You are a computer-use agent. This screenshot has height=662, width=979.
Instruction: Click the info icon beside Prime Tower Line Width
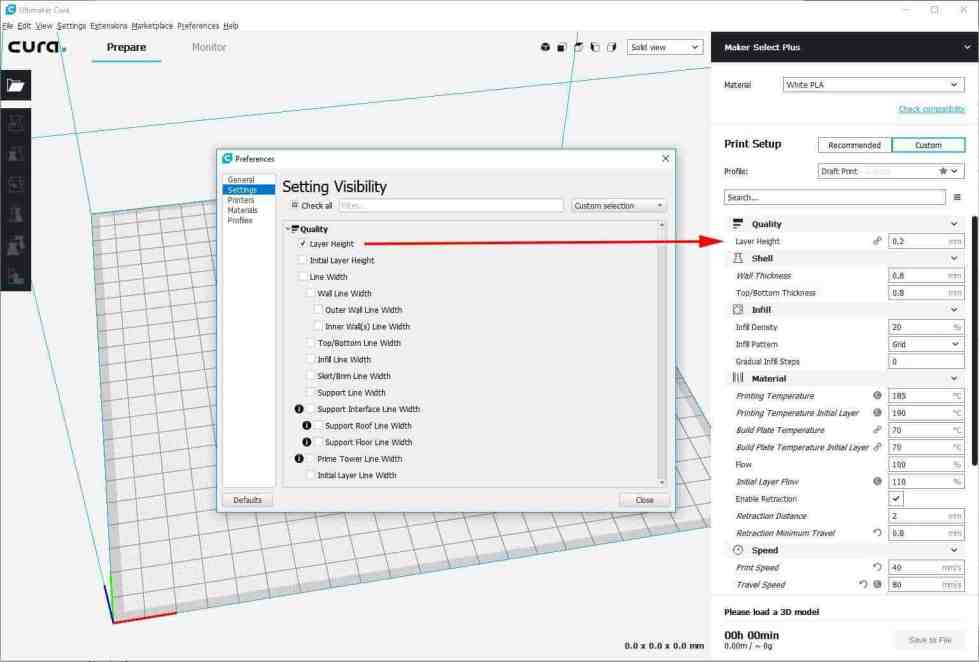tap(299, 458)
